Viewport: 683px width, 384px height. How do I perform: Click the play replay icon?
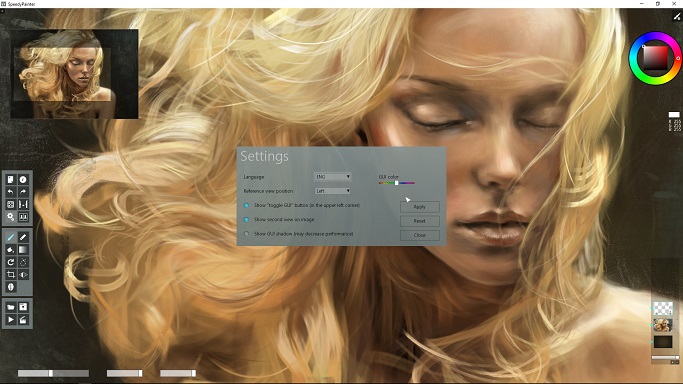pyautogui.click(x=11, y=320)
